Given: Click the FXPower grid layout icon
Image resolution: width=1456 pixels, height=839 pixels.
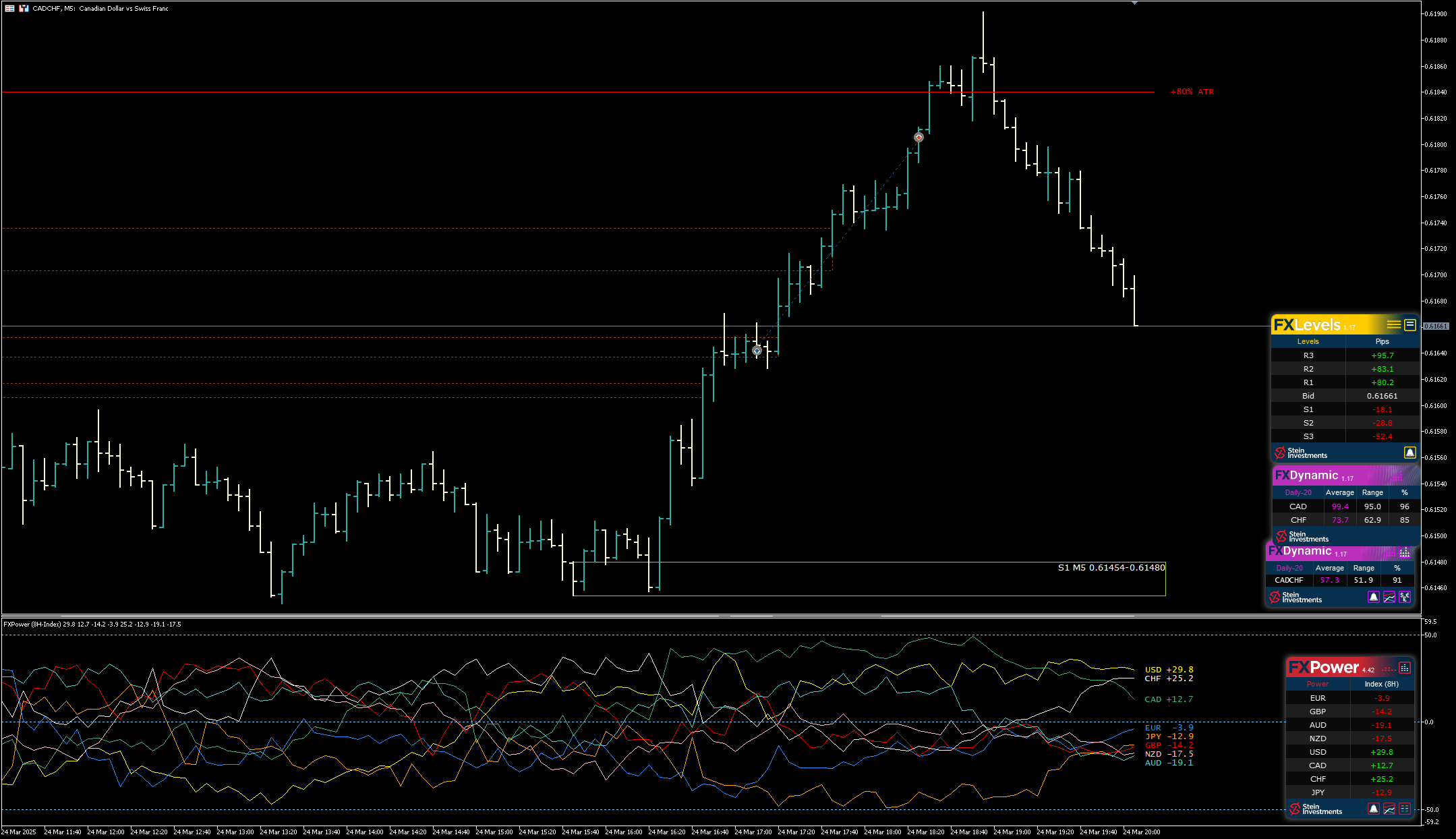Looking at the screenshot, I should (1405, 809).
